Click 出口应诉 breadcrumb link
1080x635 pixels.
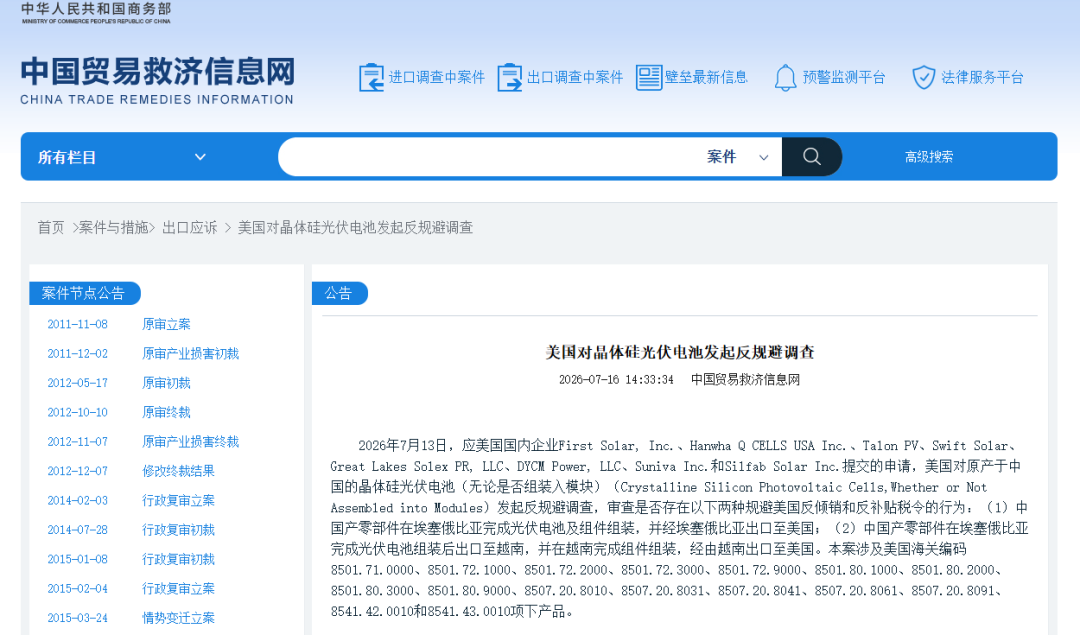[x=189, y=228]
